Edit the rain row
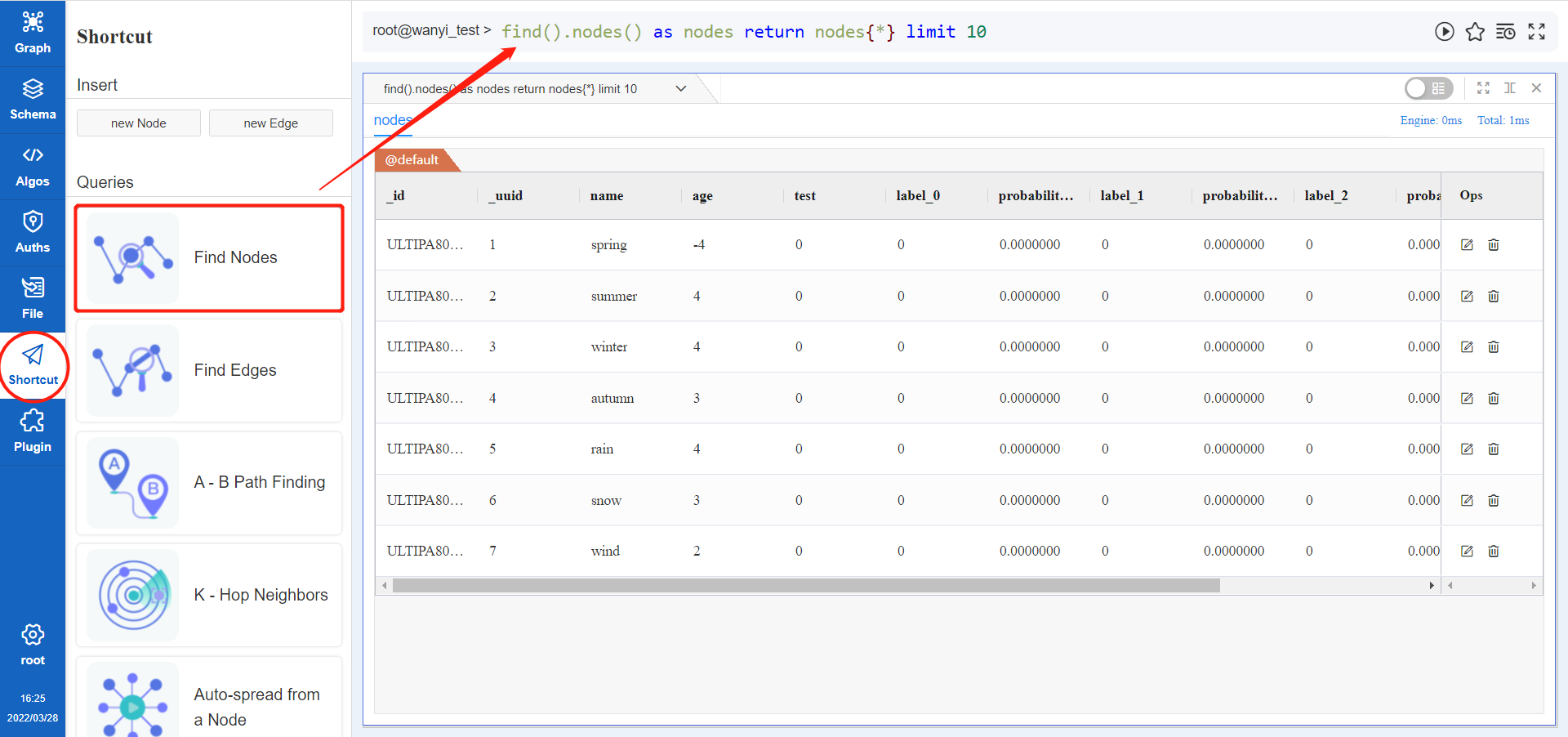1568x737 pixels. click(x=1467, y=449)
